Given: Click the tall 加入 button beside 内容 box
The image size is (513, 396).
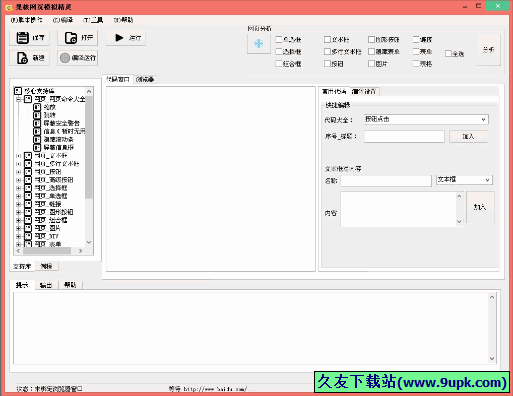Looking at the screenshot, I should click(x=480, y=207).
